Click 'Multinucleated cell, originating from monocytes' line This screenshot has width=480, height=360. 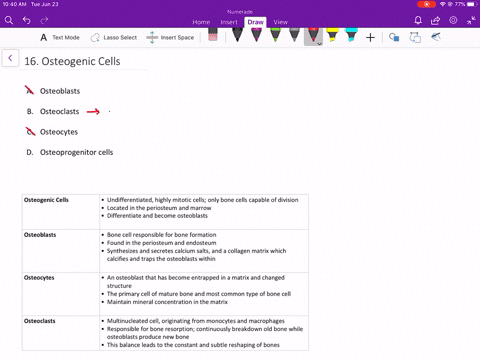click(x=196, y=321)
